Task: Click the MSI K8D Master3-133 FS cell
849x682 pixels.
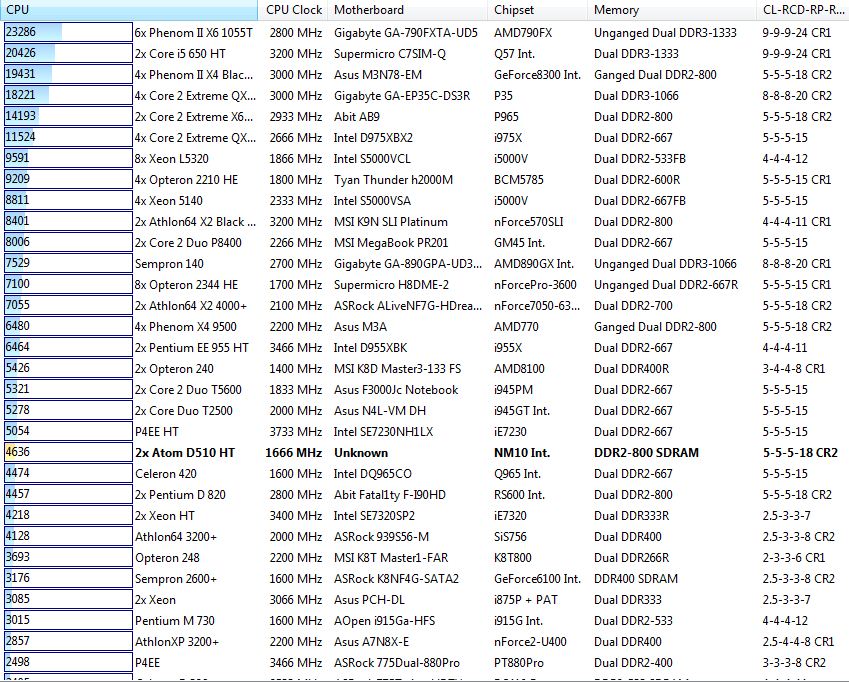Action: coord(397,369)
